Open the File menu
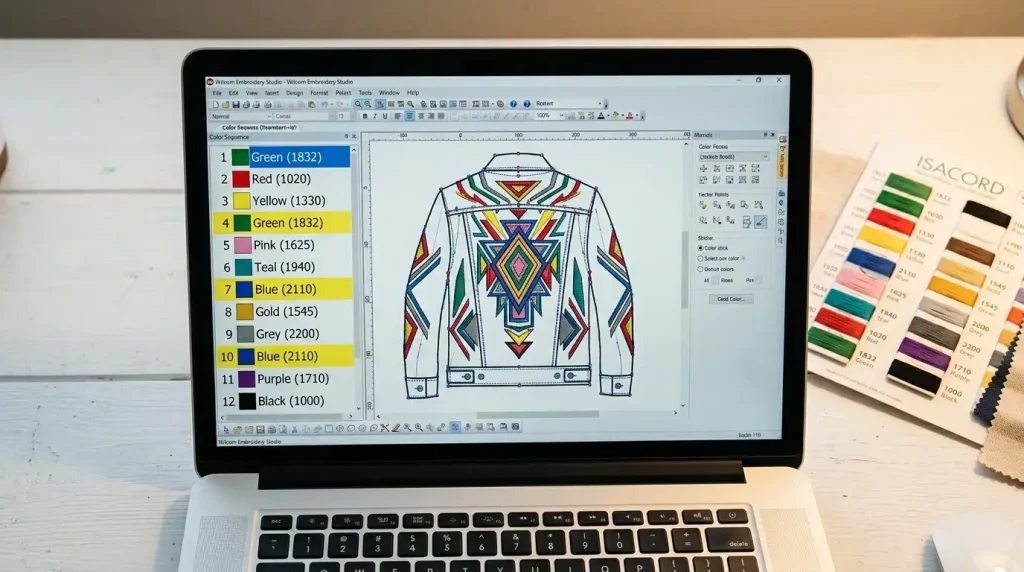 click(217, 93)
